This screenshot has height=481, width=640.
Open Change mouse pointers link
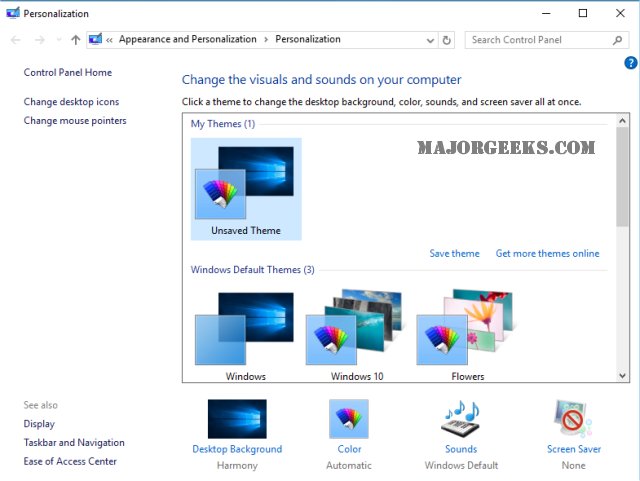75,121
